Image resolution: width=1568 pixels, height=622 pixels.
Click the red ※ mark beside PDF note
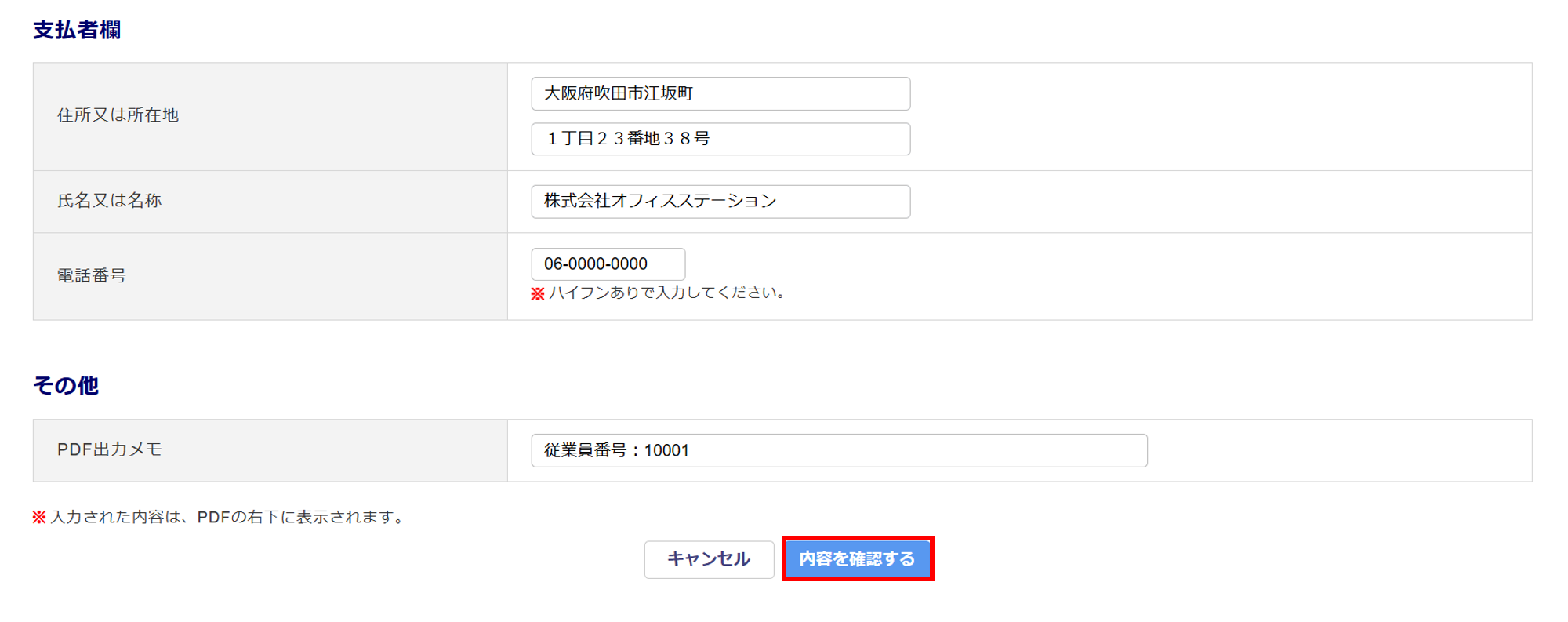39,517
